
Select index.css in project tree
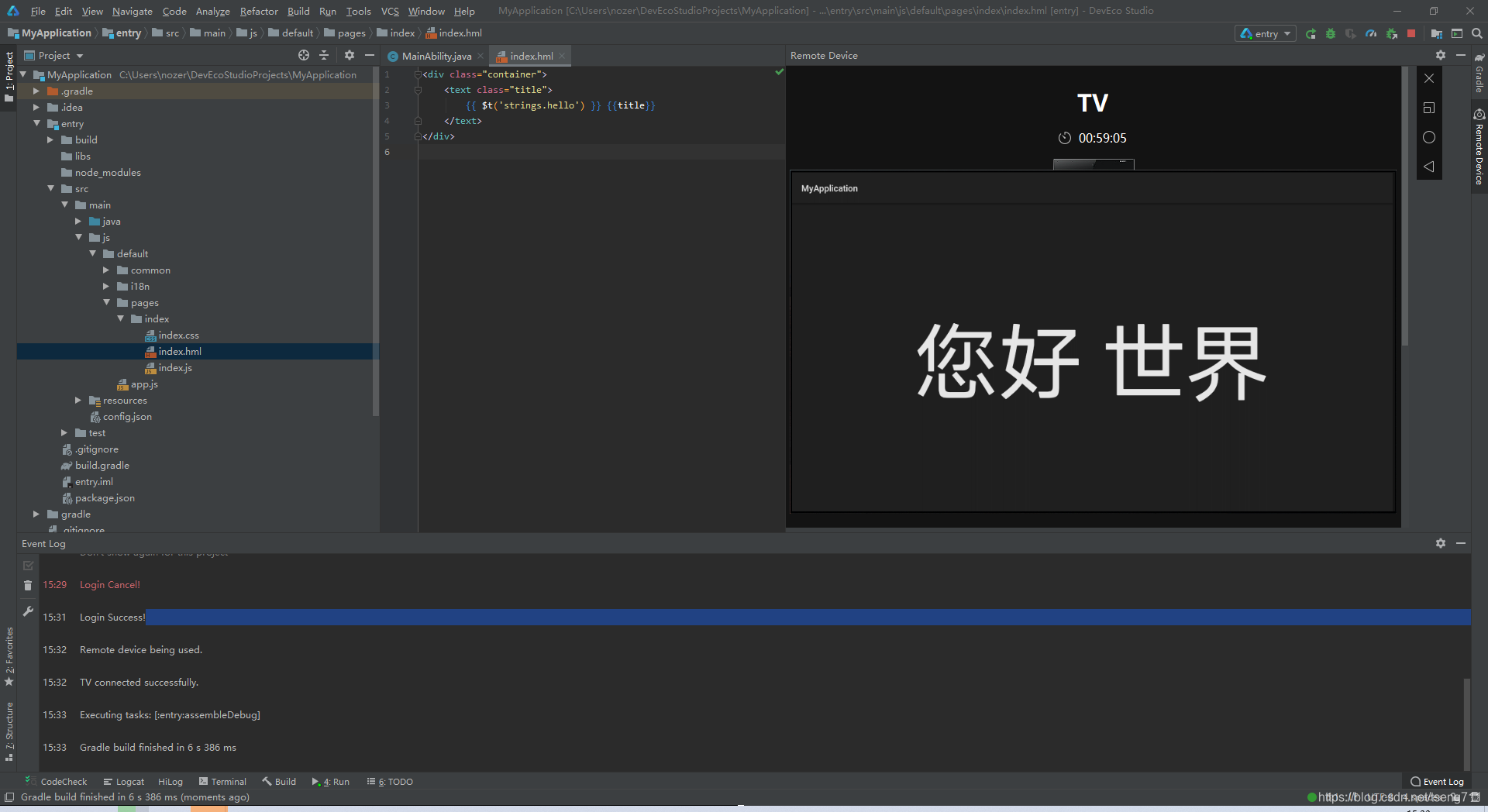[178, 335]
